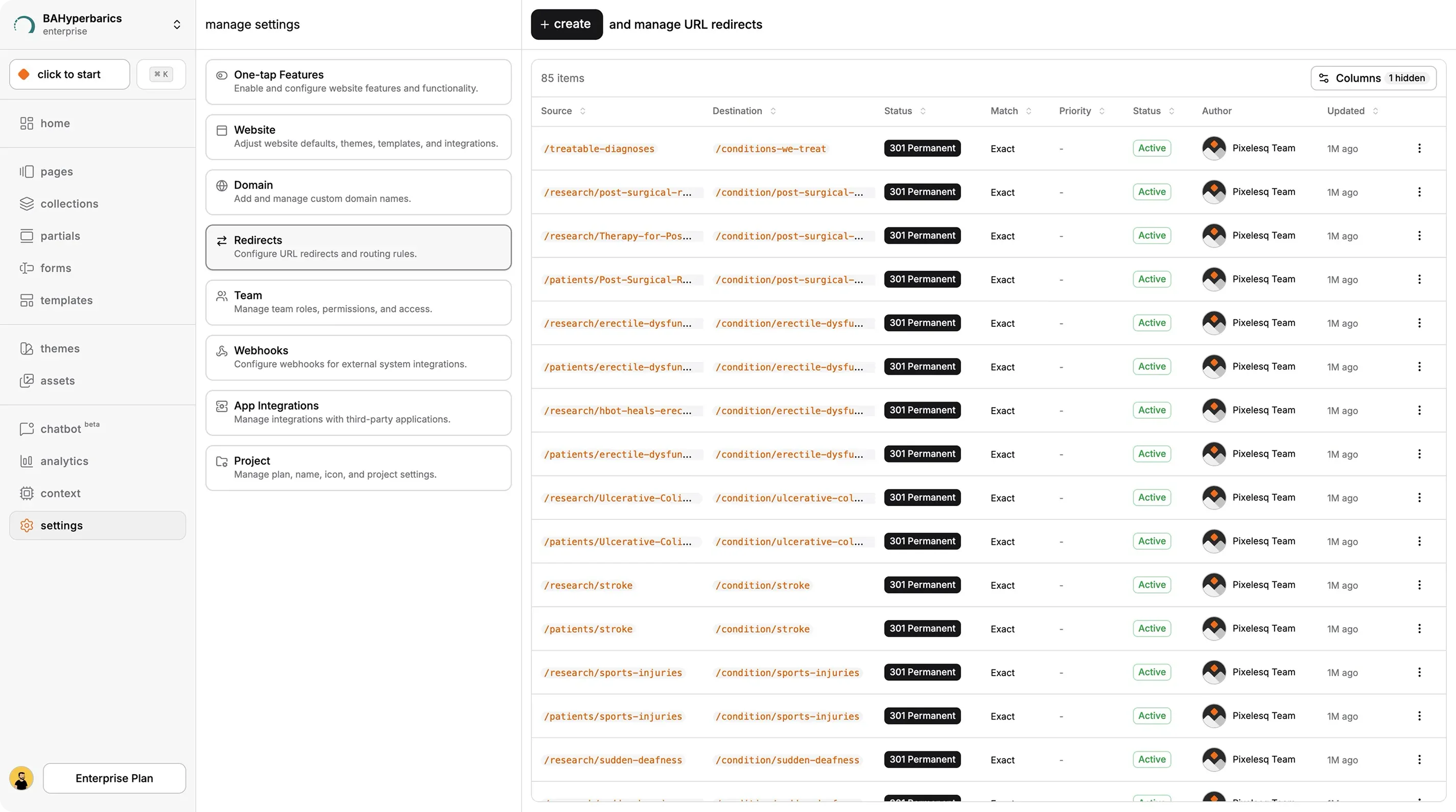The image size is (1456, 812).
Task: Open /conditions-we-treat destination link
Action: [x=770, y=149]
